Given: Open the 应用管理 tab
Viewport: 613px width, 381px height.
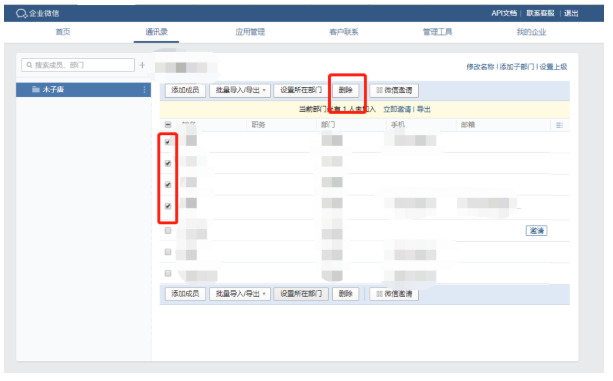Looking at the screenshot, I should (x=250, y=32).
